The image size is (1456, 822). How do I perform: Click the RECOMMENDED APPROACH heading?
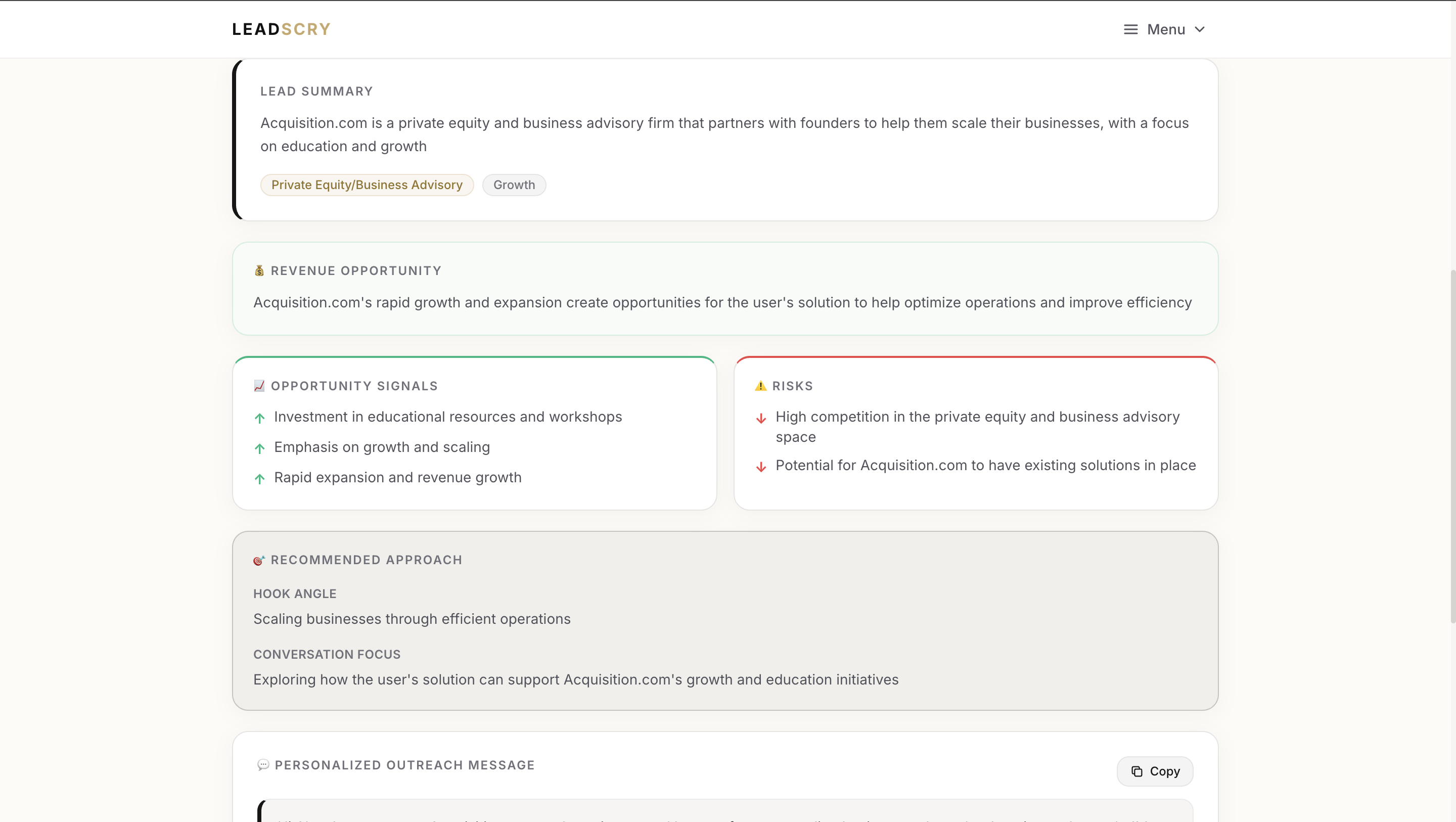click(366, 560)
